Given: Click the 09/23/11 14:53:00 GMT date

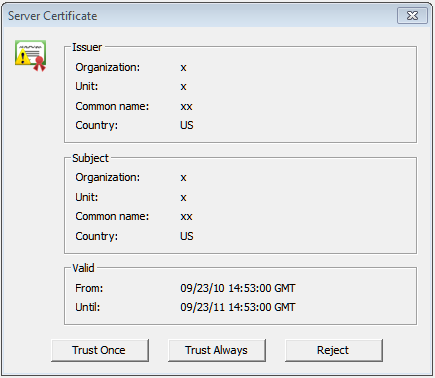Looking at the screenshot, I should pos(238,307).
